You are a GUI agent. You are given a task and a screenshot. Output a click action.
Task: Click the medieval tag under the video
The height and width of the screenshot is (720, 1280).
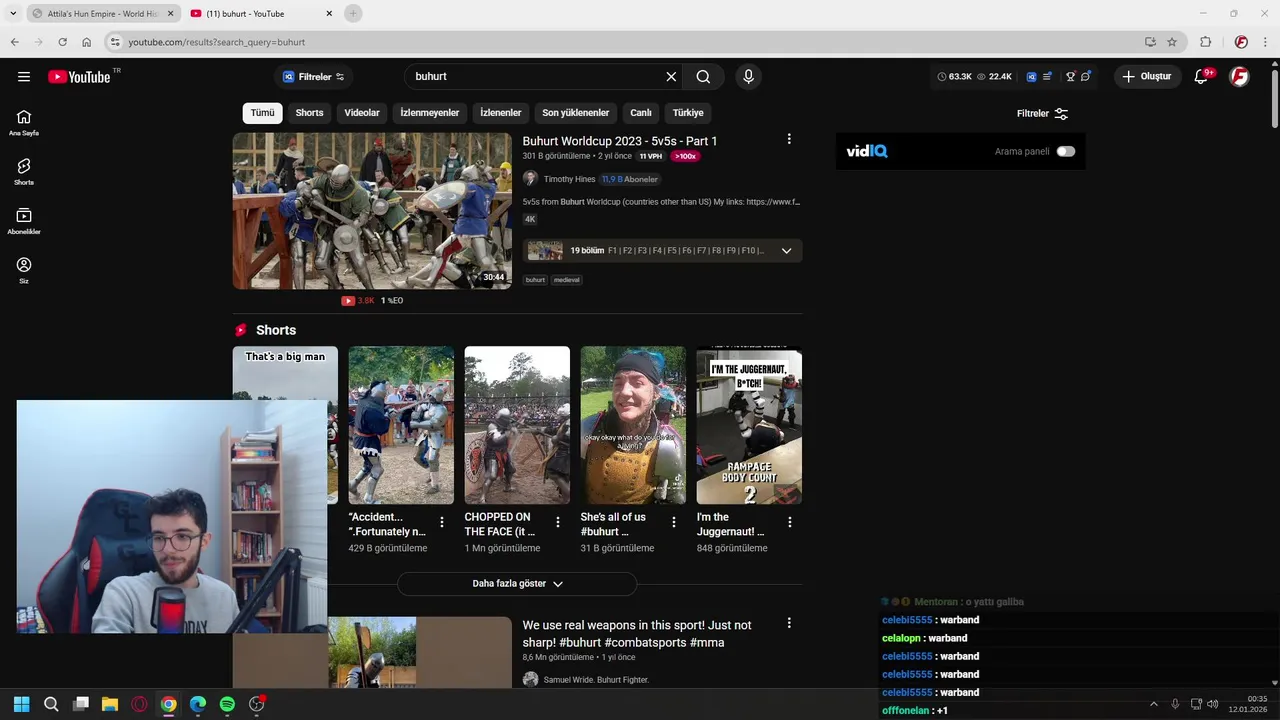[567, 280]
